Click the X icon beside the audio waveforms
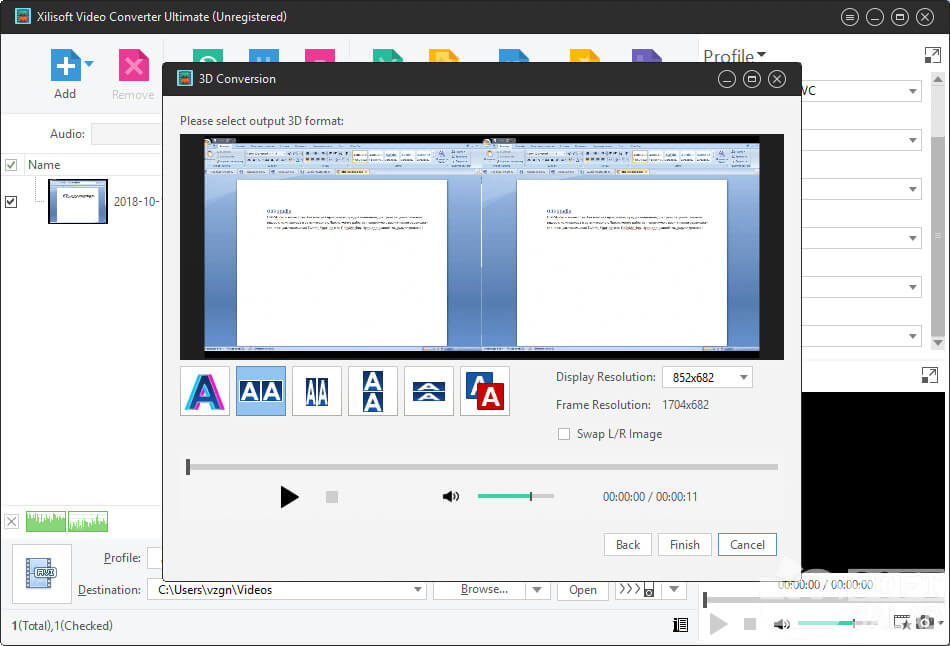 coord(12,521)
